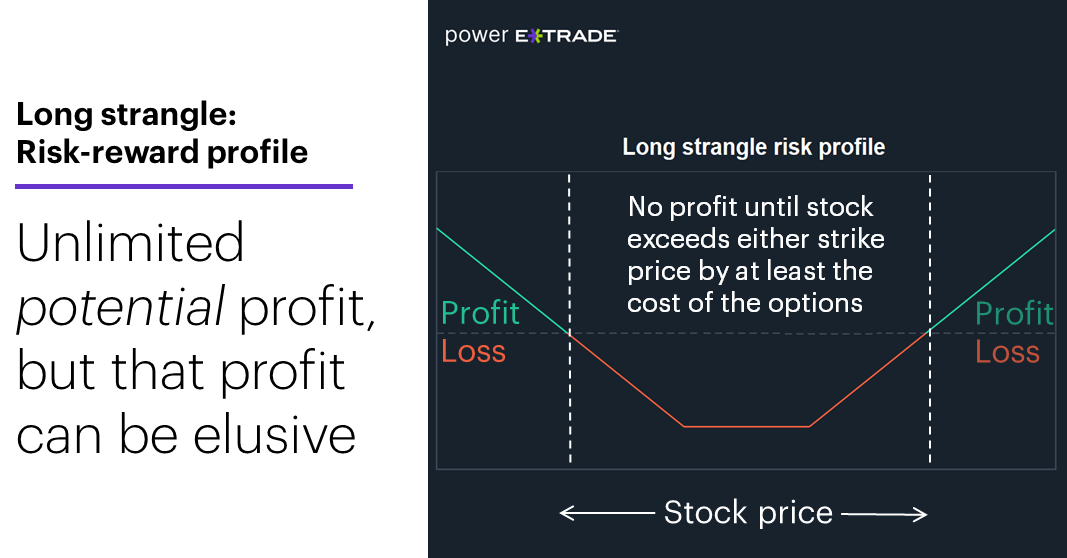Viewport: 1067px width, 558px height.
Task: Click the right red Loss label
Action: point(1007,352)
